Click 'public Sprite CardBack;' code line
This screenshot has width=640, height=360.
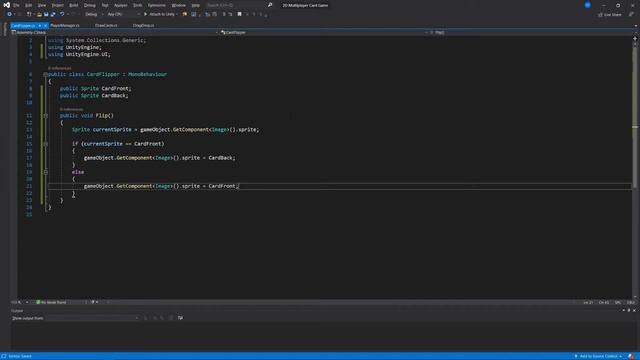(94, 96)
